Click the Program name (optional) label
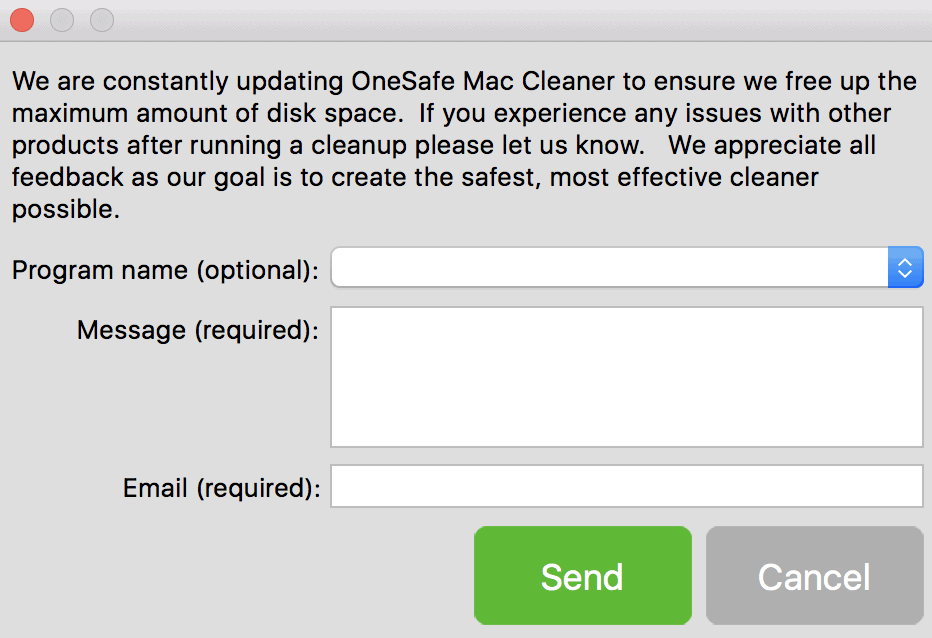Viewport: 932px width, 638px height. [163, 269]
